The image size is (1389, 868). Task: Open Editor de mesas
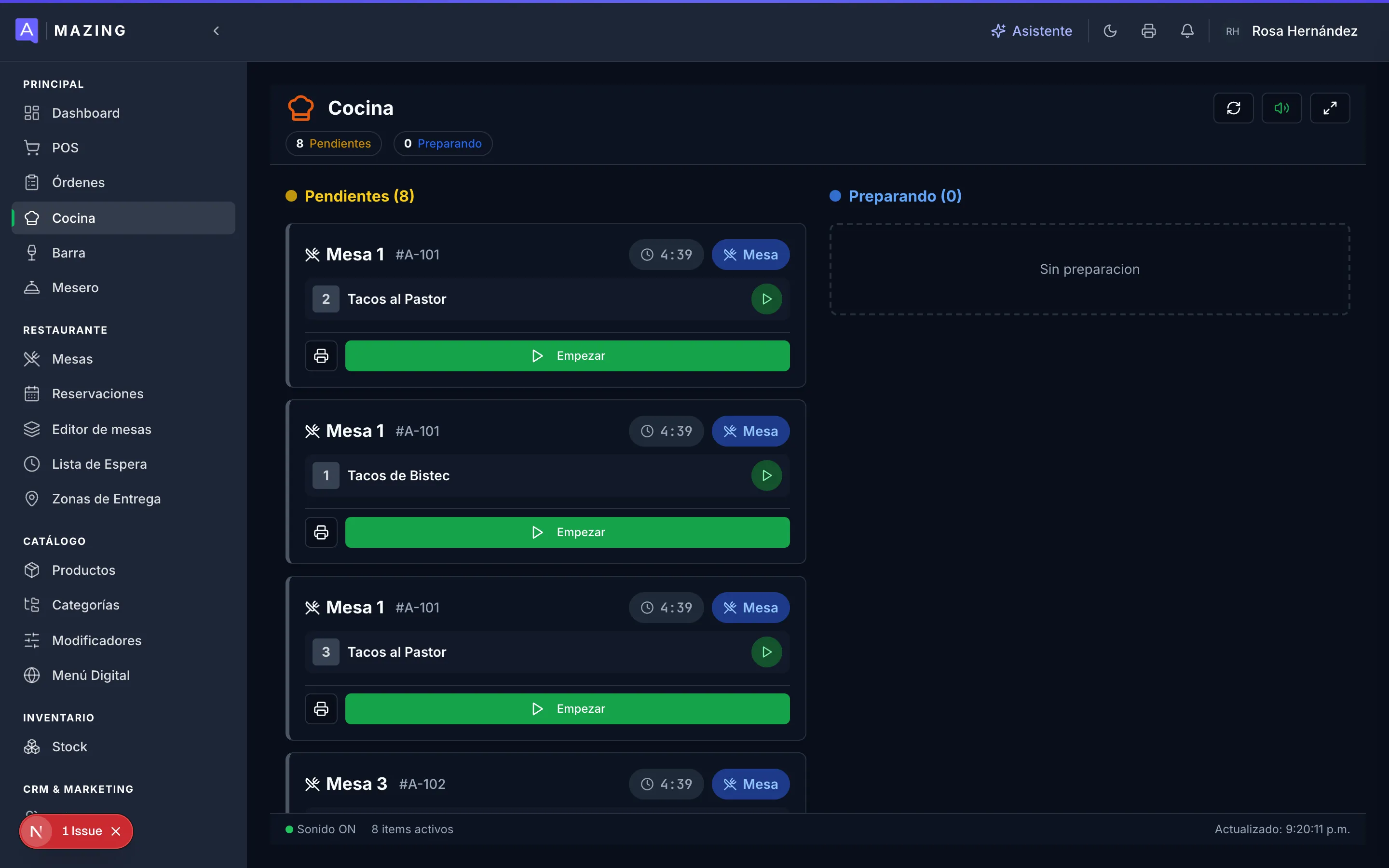pyautogui.click(x=123, y=429)
